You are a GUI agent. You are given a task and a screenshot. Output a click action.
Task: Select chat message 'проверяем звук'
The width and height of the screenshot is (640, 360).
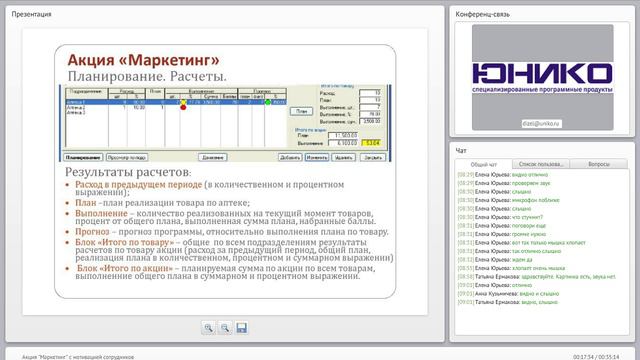(x=531, y=183)
